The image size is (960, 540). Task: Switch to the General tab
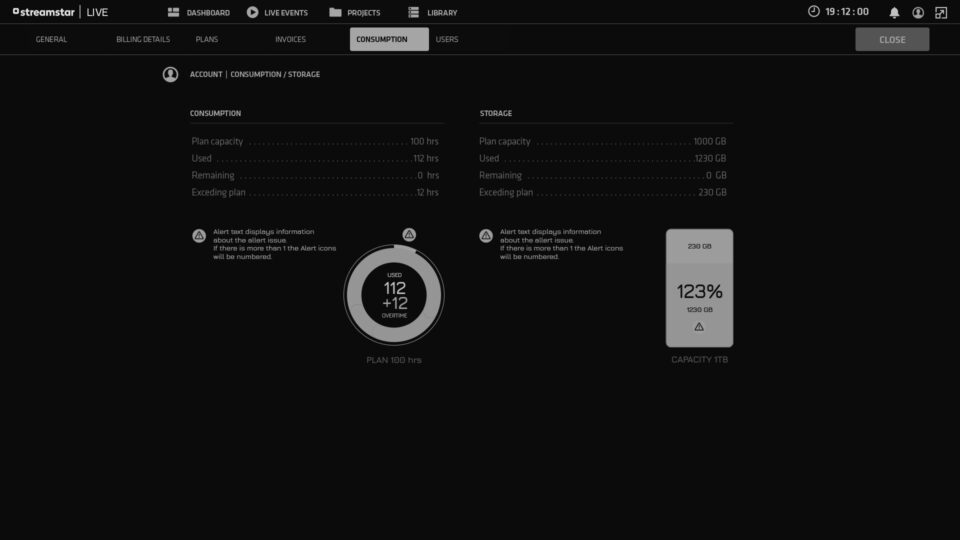[51, 39]
